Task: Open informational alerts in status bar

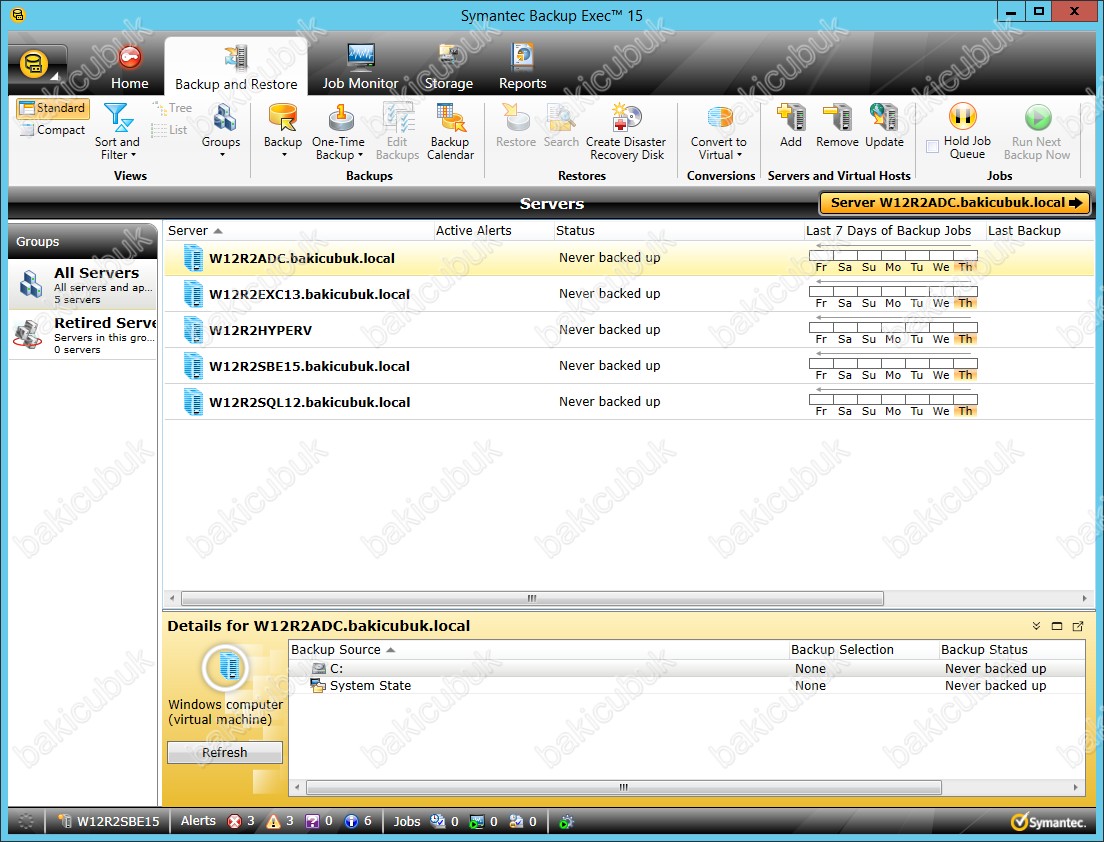Action: point(358,821)
